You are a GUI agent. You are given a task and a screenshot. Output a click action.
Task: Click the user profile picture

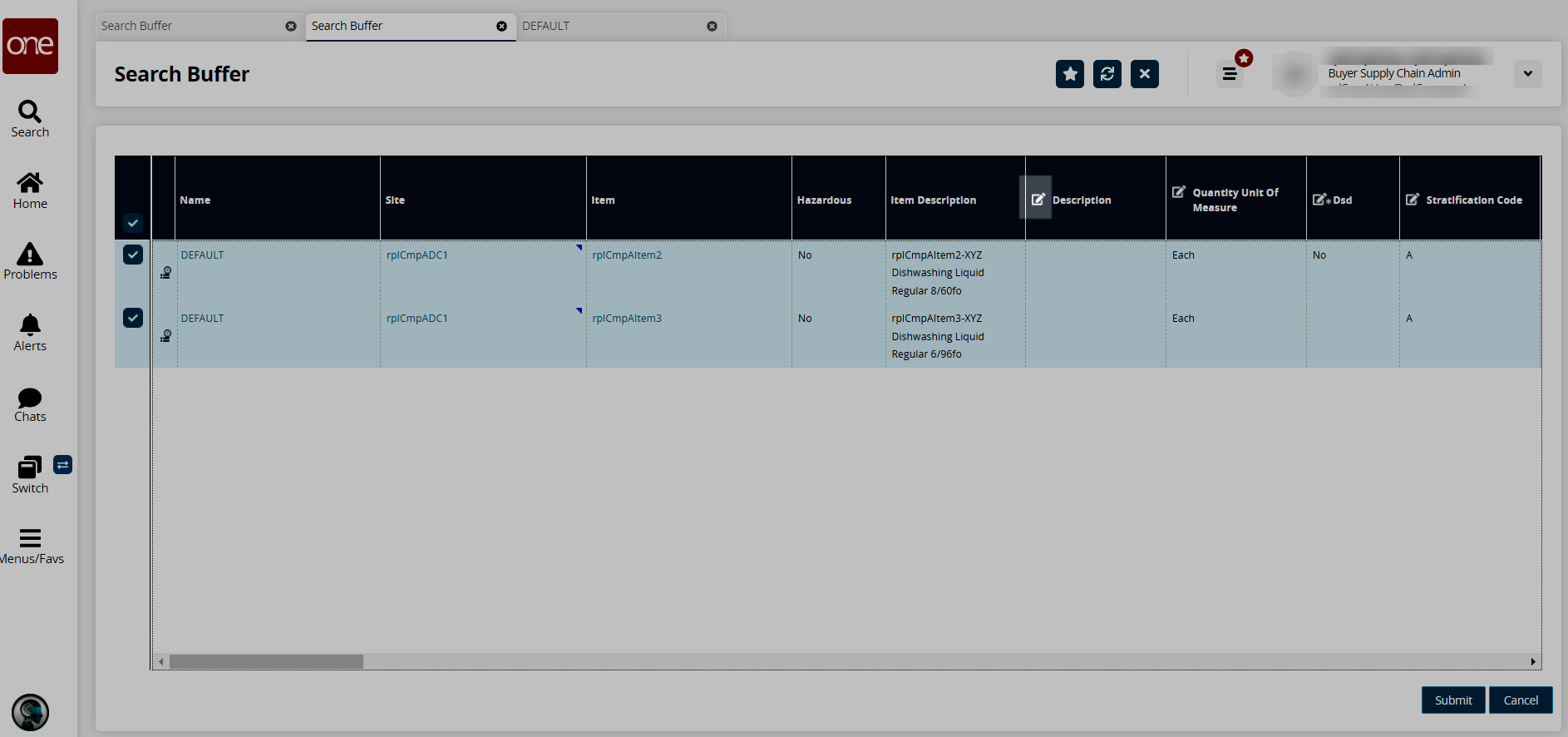point(1294,74)
